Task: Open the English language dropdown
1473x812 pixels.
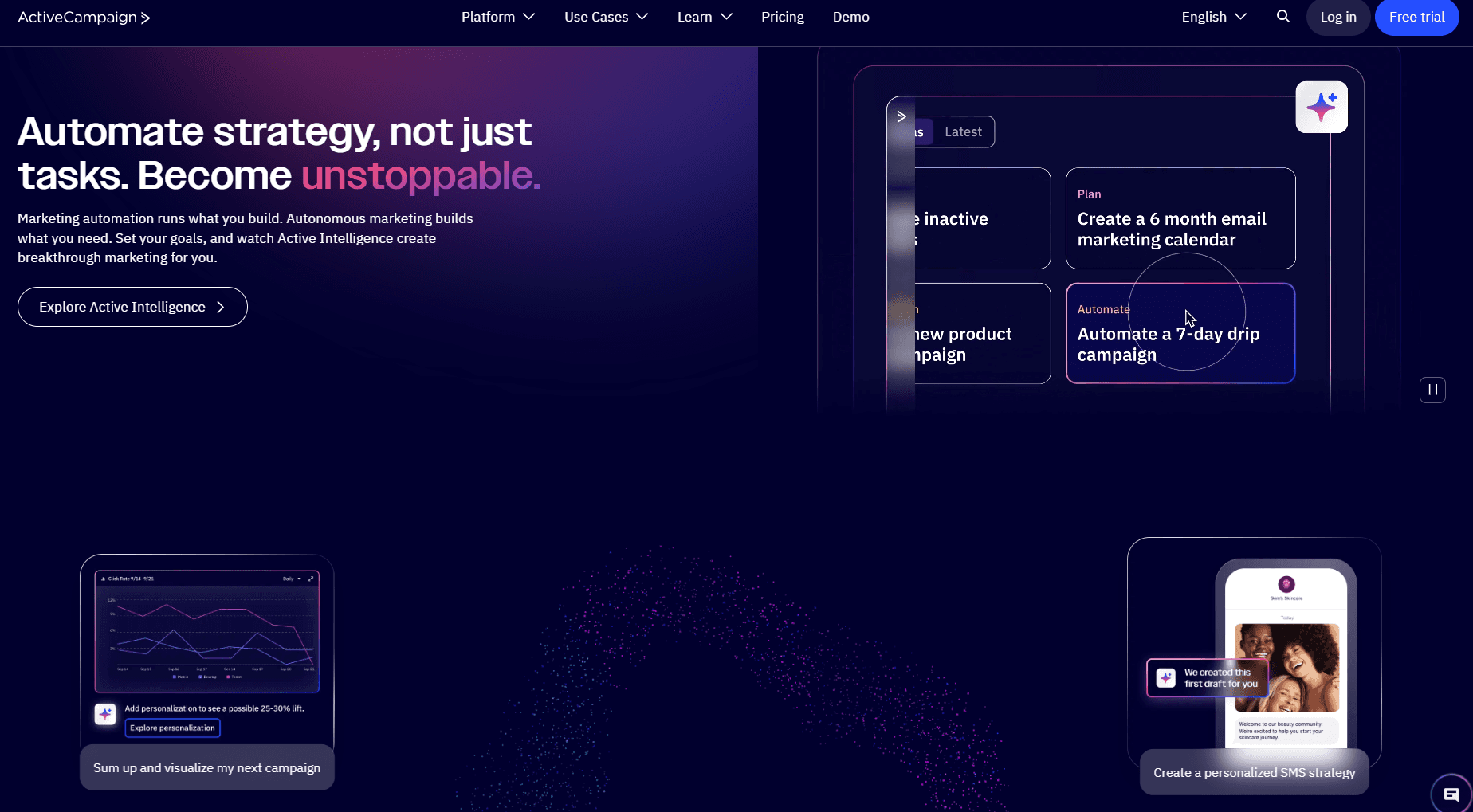Action: (1214, 17)
